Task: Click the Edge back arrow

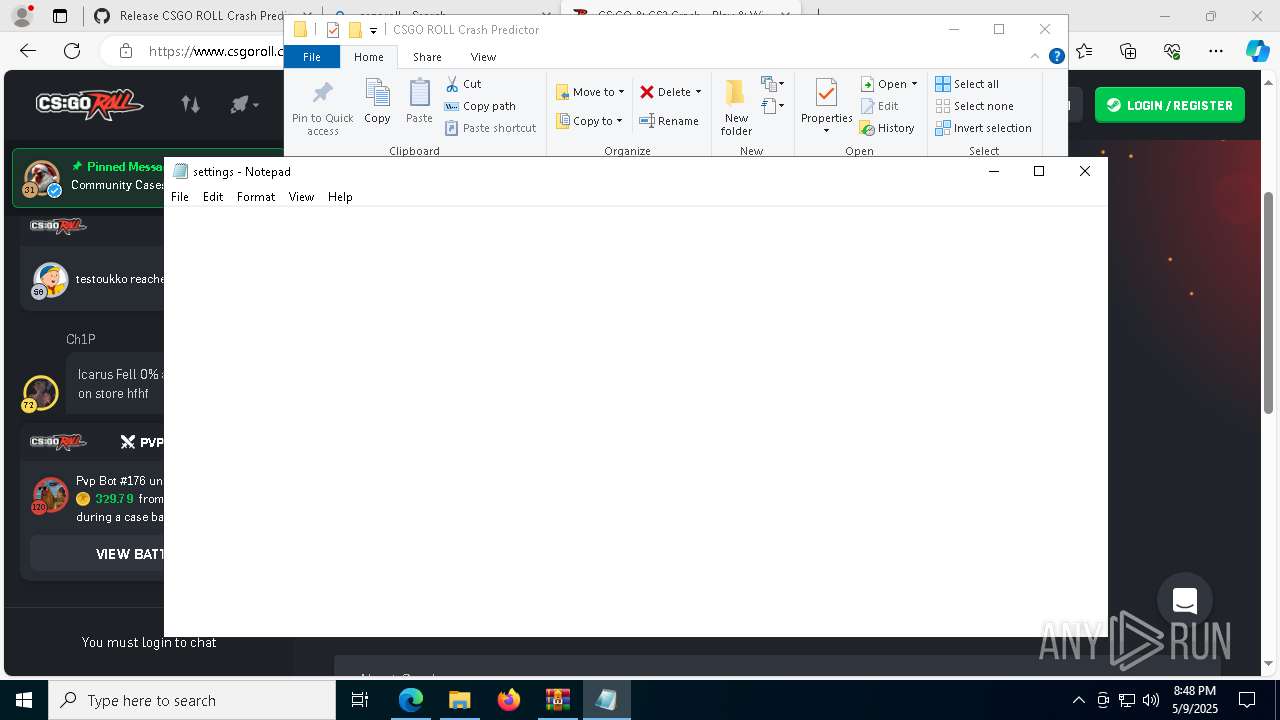Action: tap(28, 51)
